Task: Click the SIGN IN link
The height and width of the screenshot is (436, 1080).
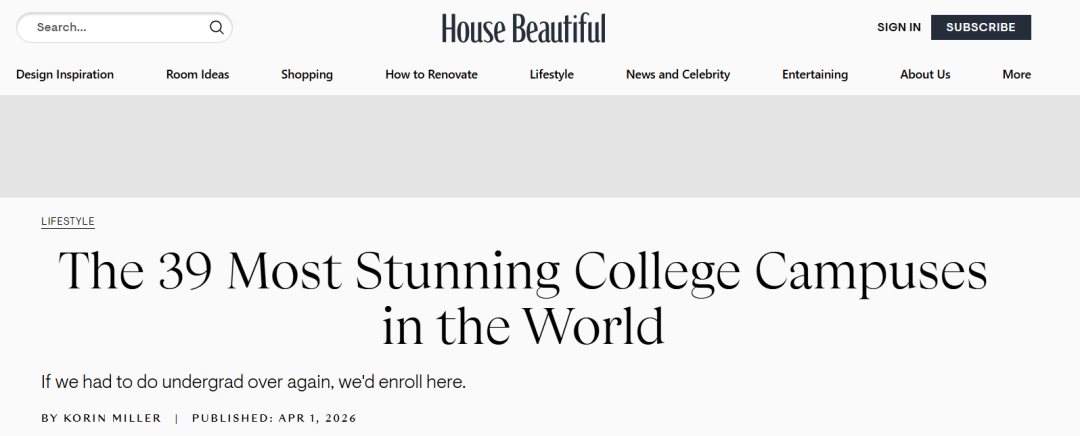Action: 898,28
